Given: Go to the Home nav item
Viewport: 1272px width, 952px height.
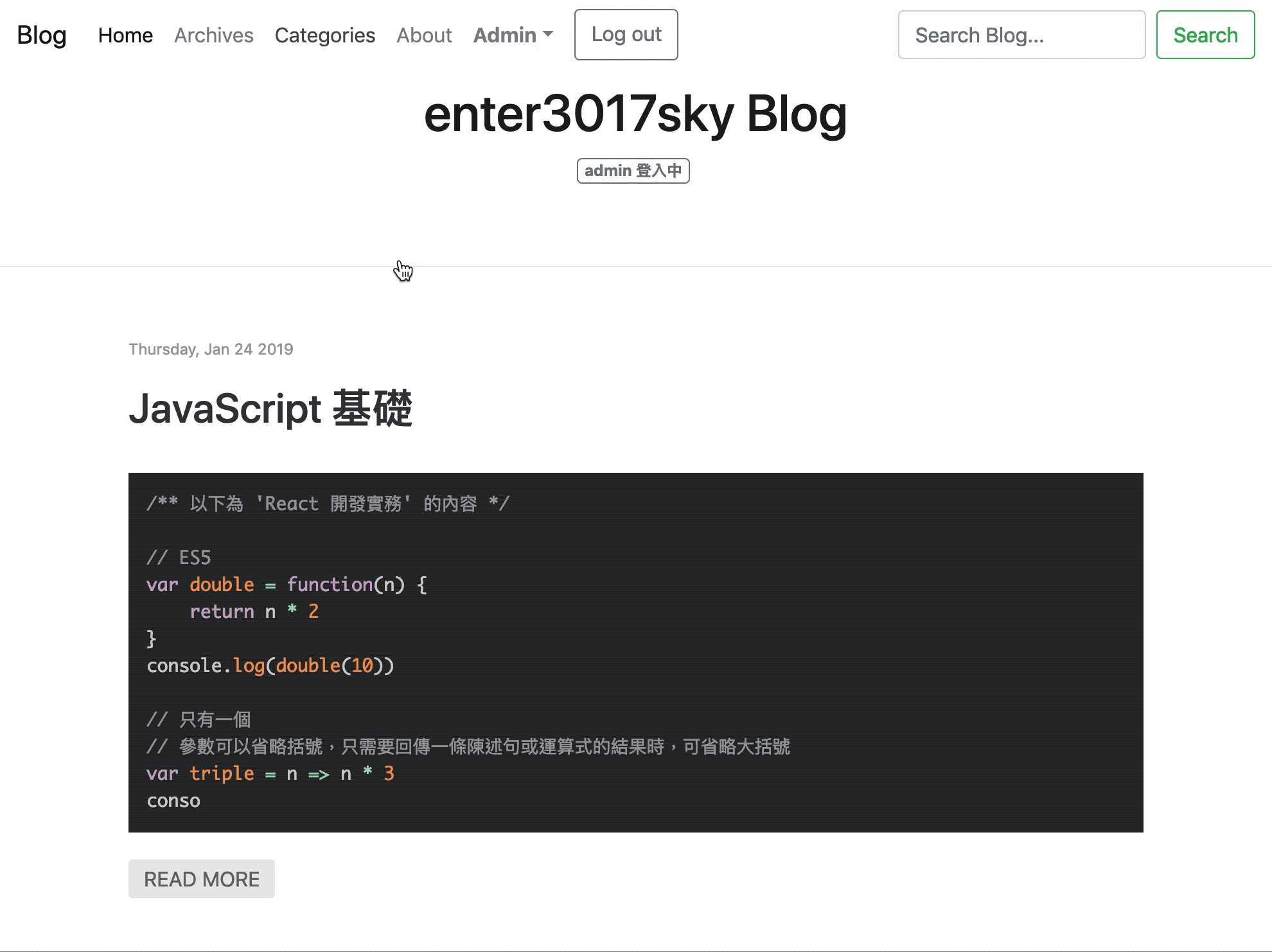Looking at the screenshot, I should pos(125,35).
